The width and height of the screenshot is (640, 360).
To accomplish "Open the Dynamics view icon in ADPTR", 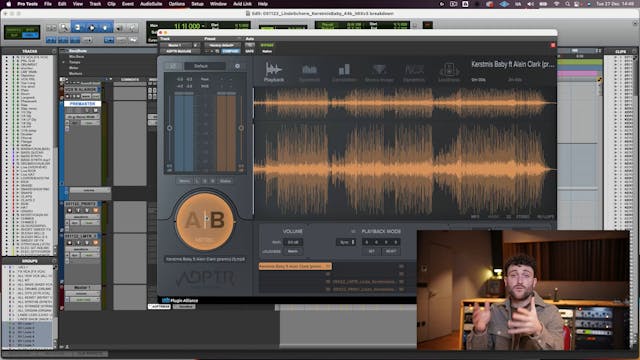I will click(414, 72).
